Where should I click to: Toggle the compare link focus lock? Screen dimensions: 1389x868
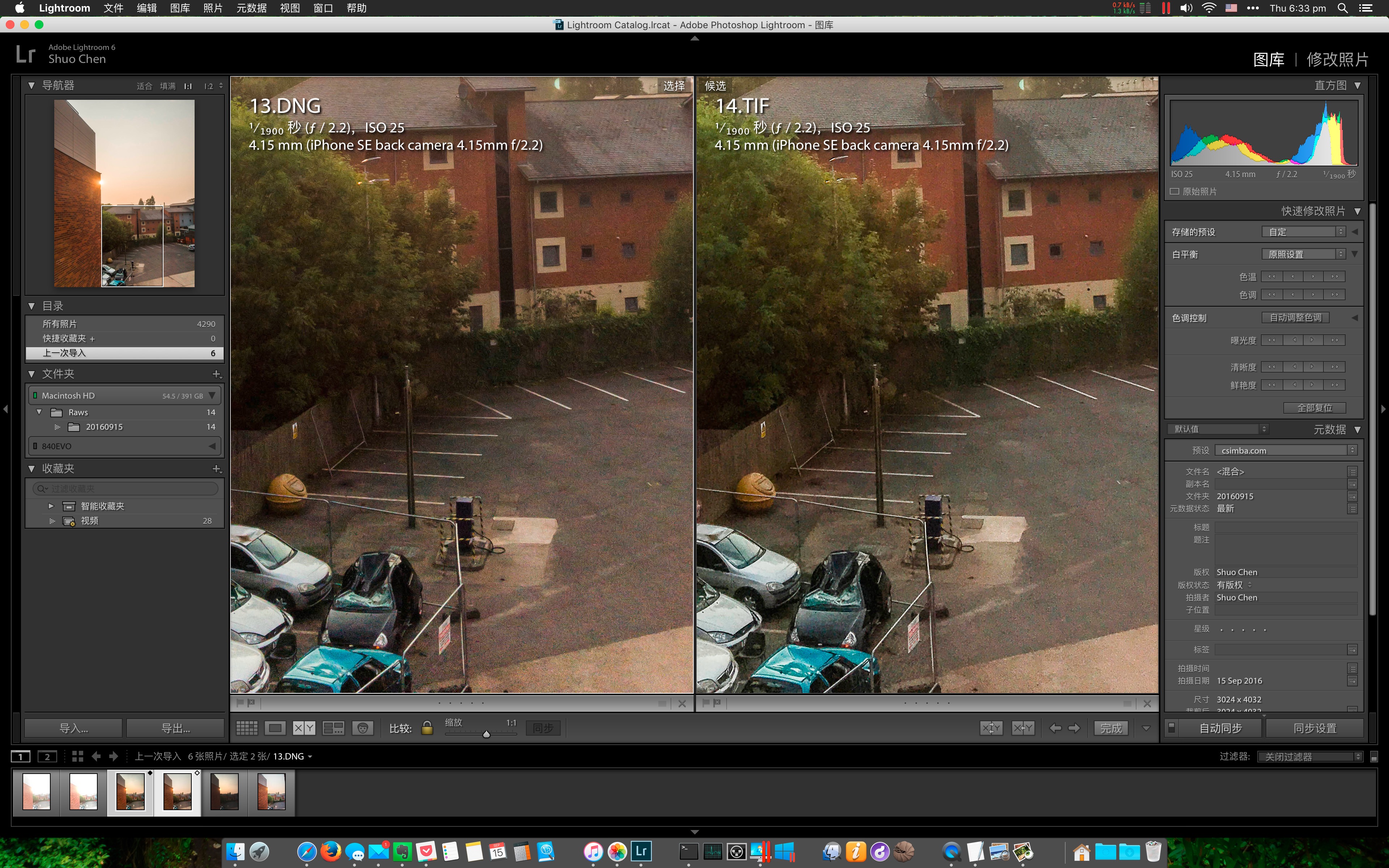tap(427, 728)
